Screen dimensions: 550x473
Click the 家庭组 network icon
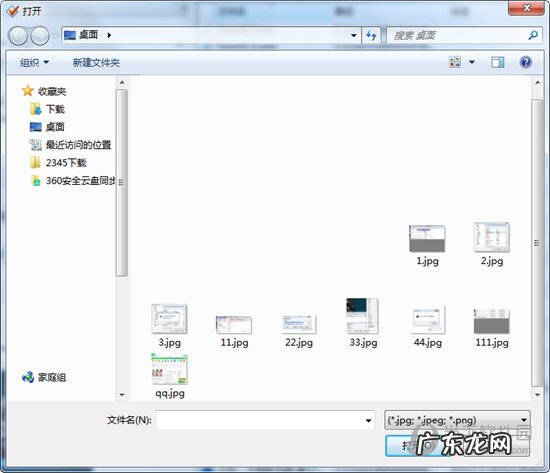(28, 377)
